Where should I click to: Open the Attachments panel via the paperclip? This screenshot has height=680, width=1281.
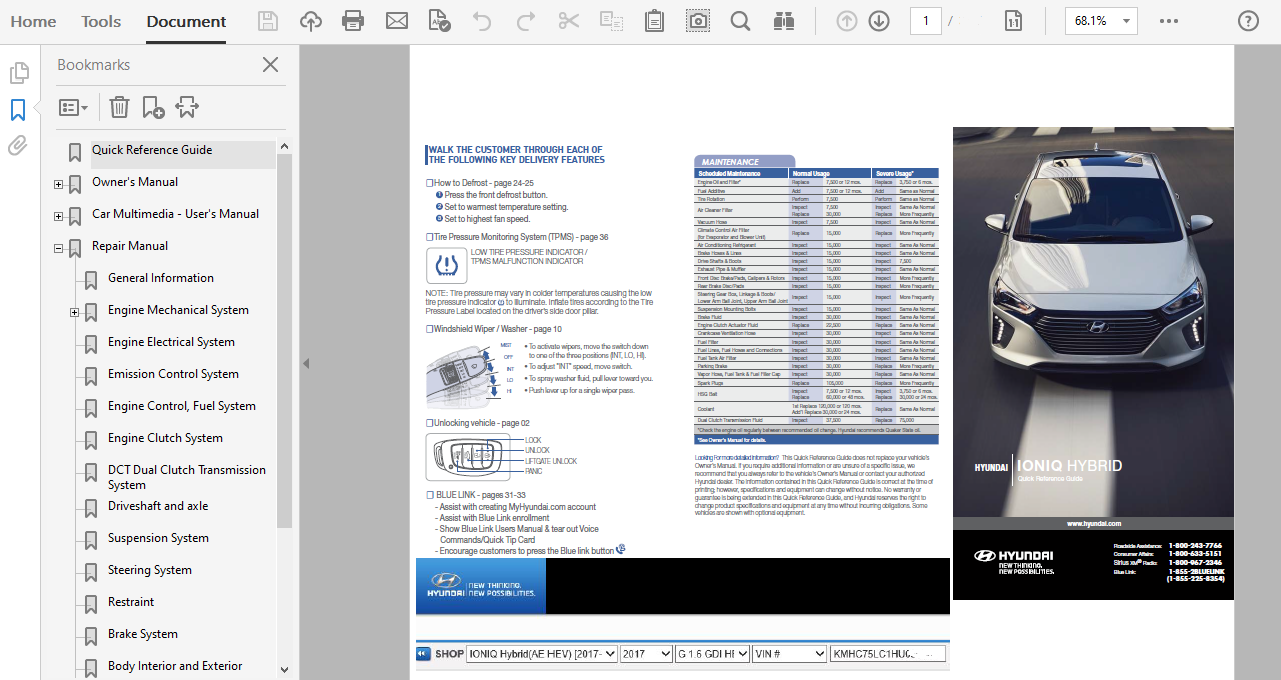point(17,145)
